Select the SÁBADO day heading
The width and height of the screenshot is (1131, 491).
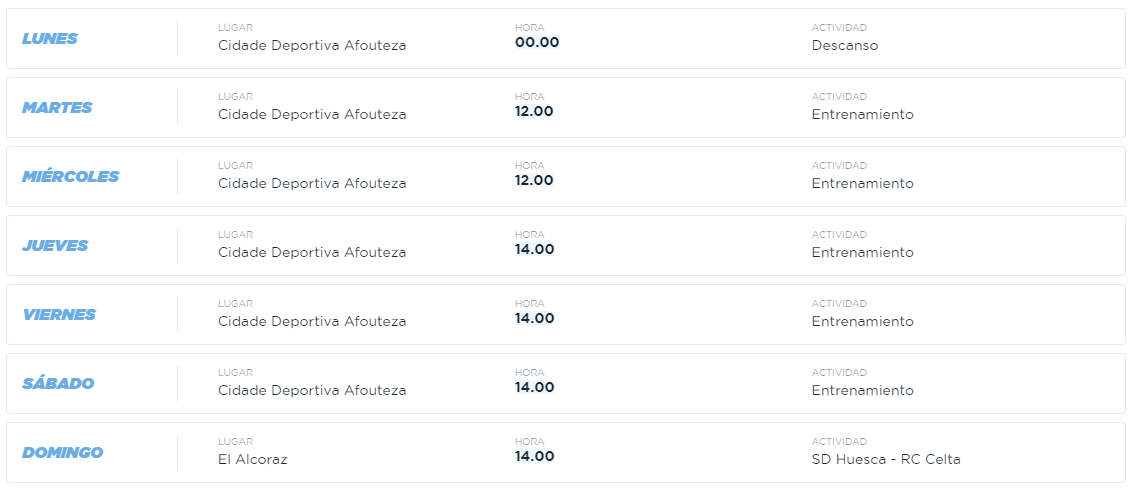pos(58,384)
